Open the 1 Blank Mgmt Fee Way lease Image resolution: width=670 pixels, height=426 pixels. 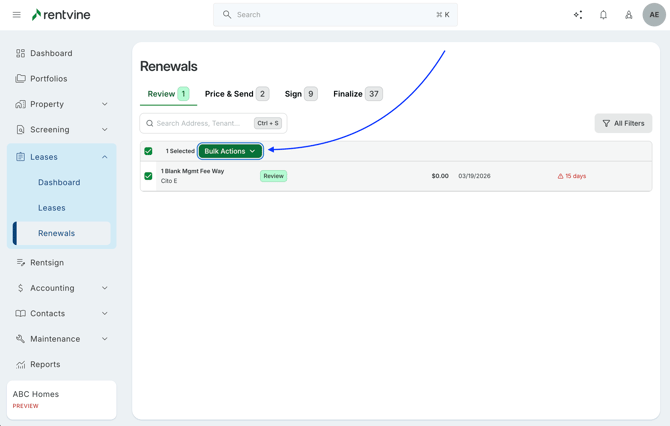[193, 172]
